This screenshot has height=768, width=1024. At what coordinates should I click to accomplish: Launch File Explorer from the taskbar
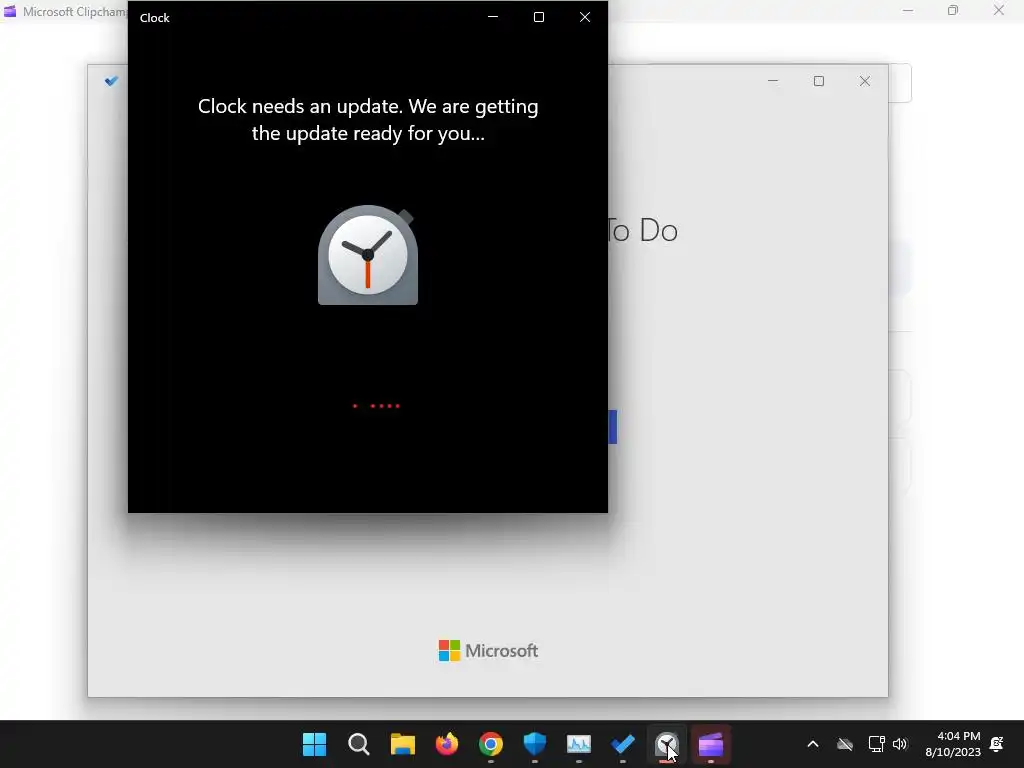point(402,744)
